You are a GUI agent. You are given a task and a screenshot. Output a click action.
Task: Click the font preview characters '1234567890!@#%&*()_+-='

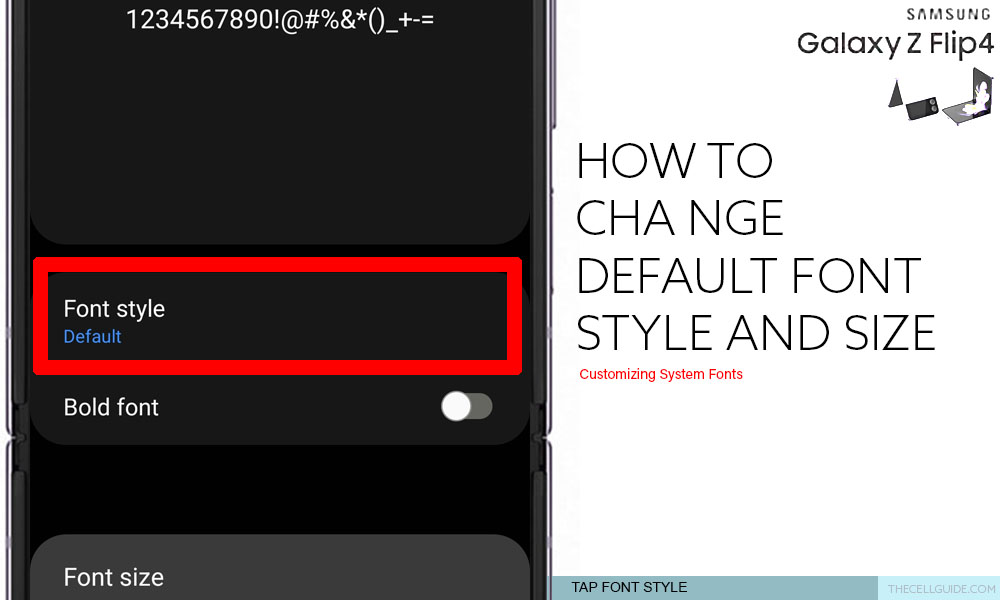tap(280, 19)
